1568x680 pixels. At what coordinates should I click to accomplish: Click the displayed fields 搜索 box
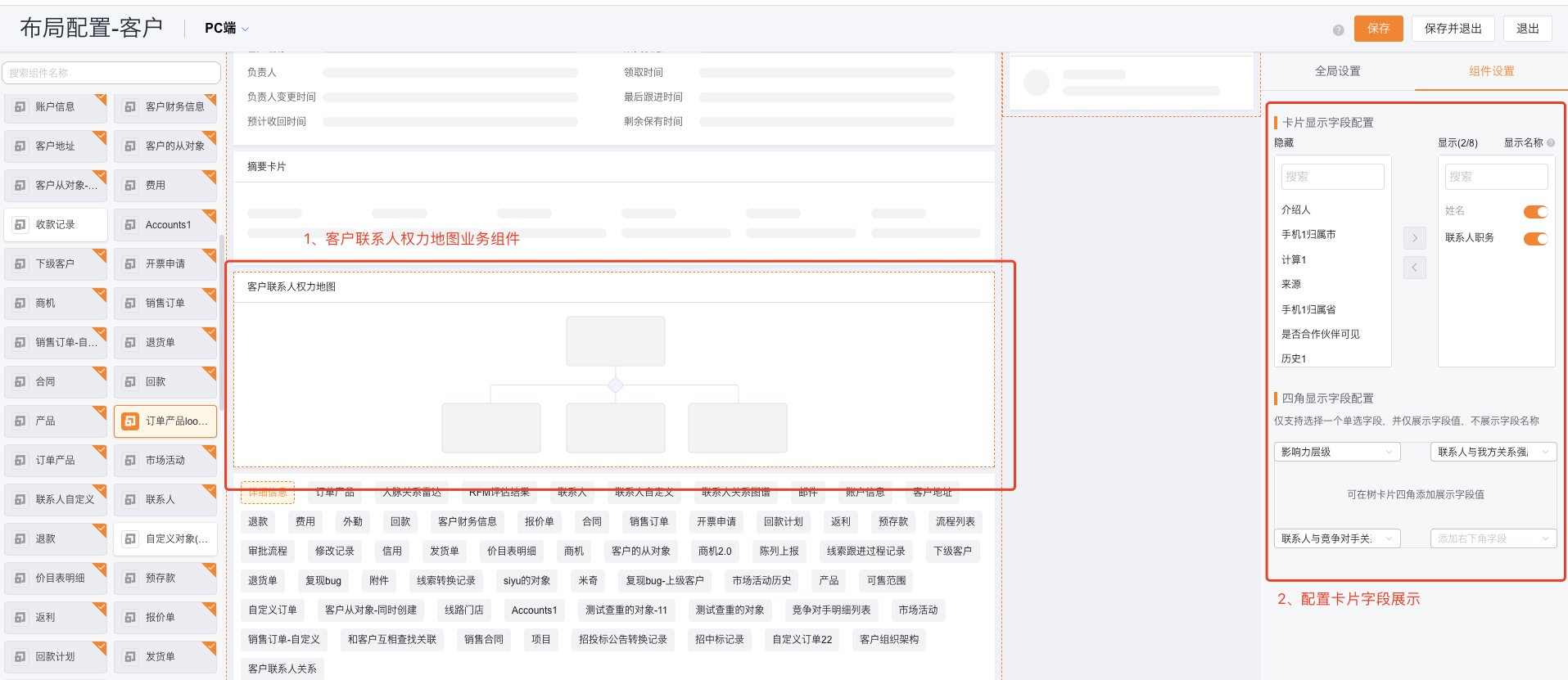tap(1496, 177)
